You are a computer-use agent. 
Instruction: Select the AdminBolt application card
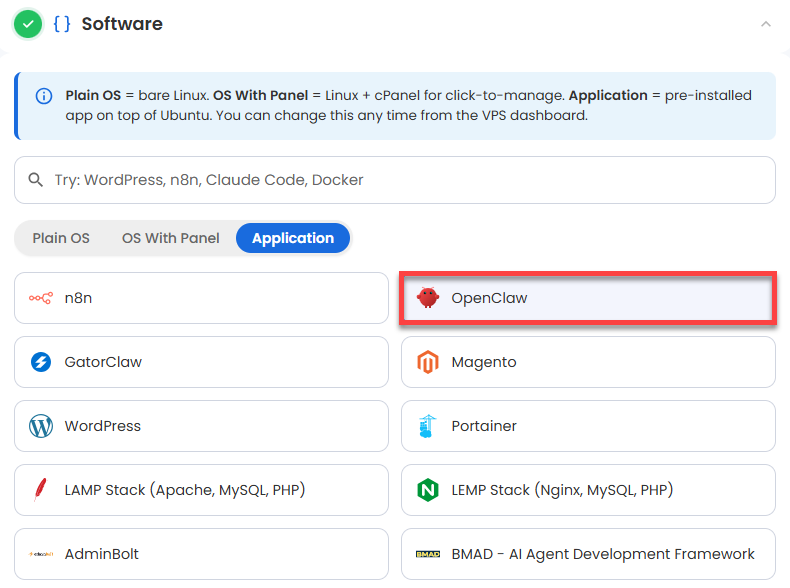click(x=202, y=554)
